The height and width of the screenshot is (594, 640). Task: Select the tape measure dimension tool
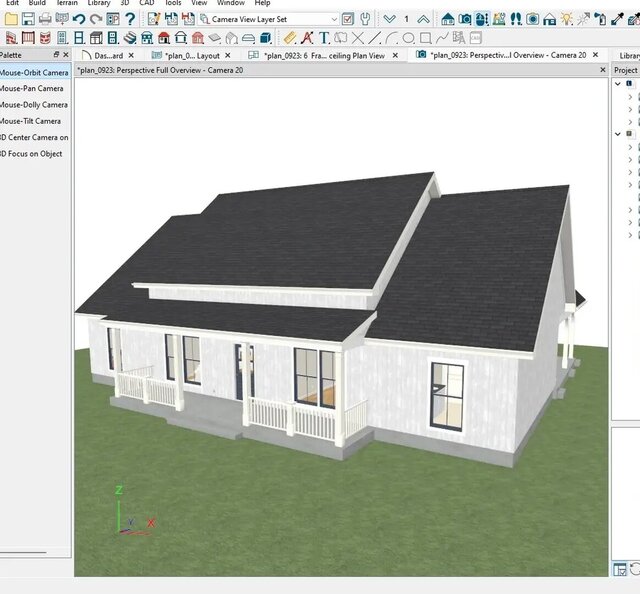pos(290,38)
